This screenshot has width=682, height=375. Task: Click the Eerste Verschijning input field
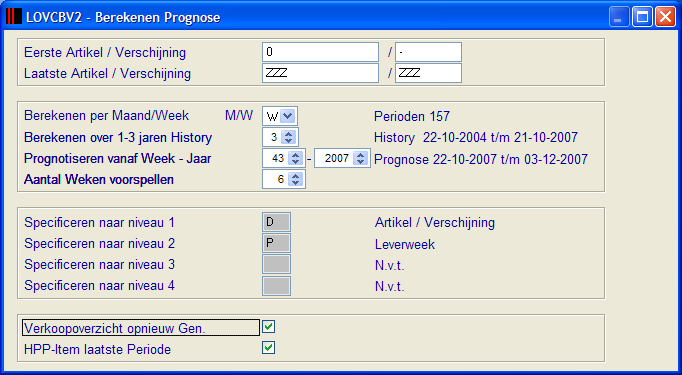click(x=428, y=52)
